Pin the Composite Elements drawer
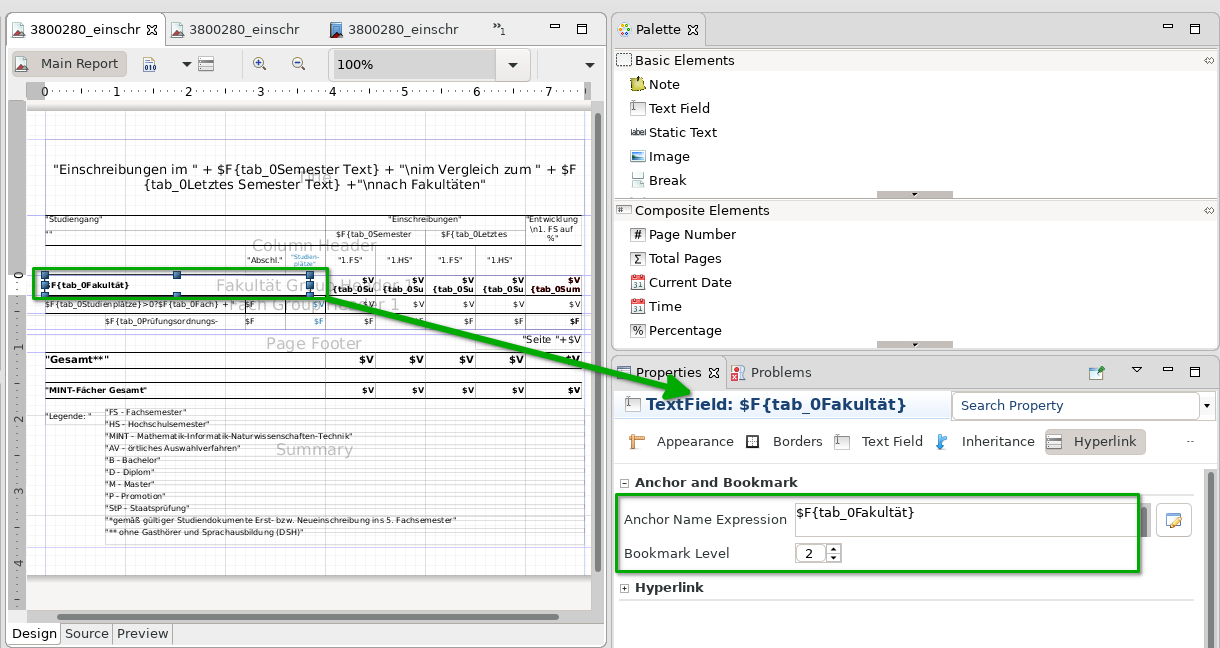 [1209, 211]
